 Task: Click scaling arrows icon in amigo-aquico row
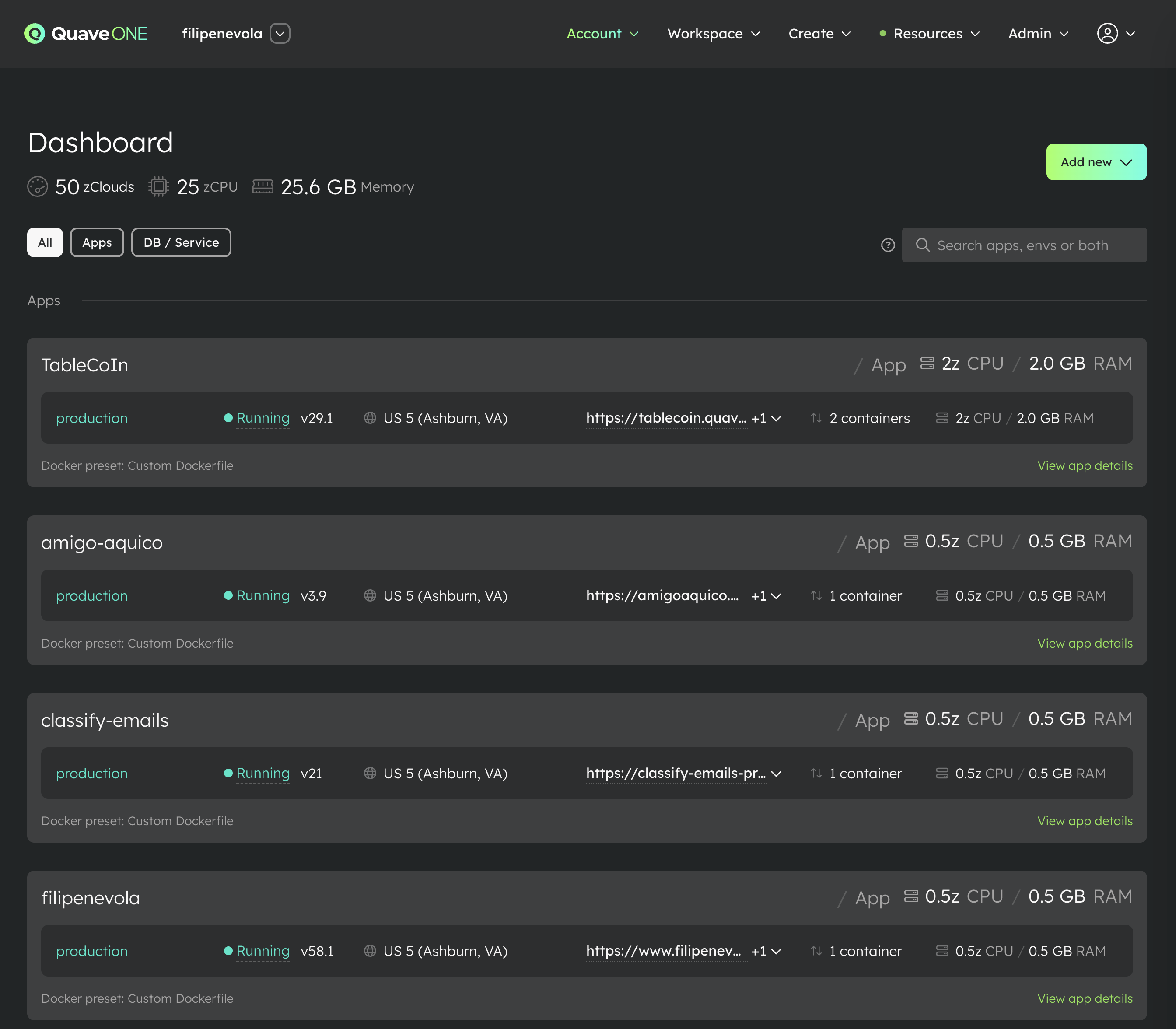pos(816,595)
